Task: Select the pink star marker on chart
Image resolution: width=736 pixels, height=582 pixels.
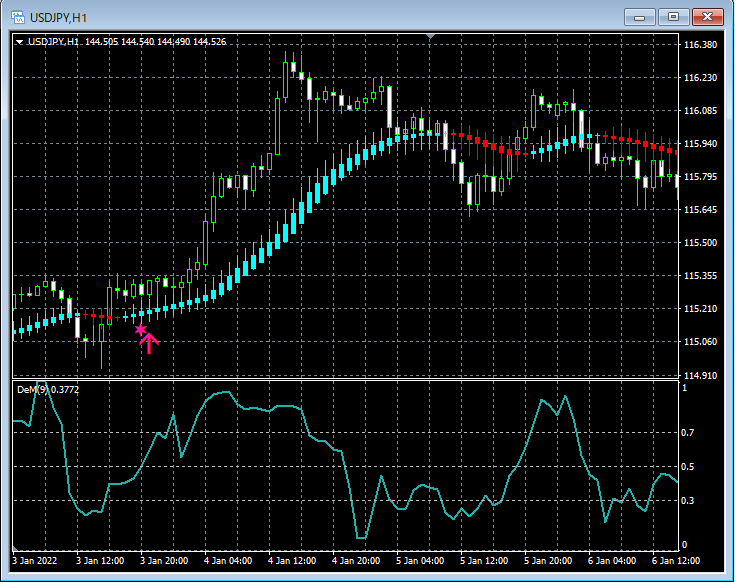Action: pyautogui.click(x=141, y=328)
